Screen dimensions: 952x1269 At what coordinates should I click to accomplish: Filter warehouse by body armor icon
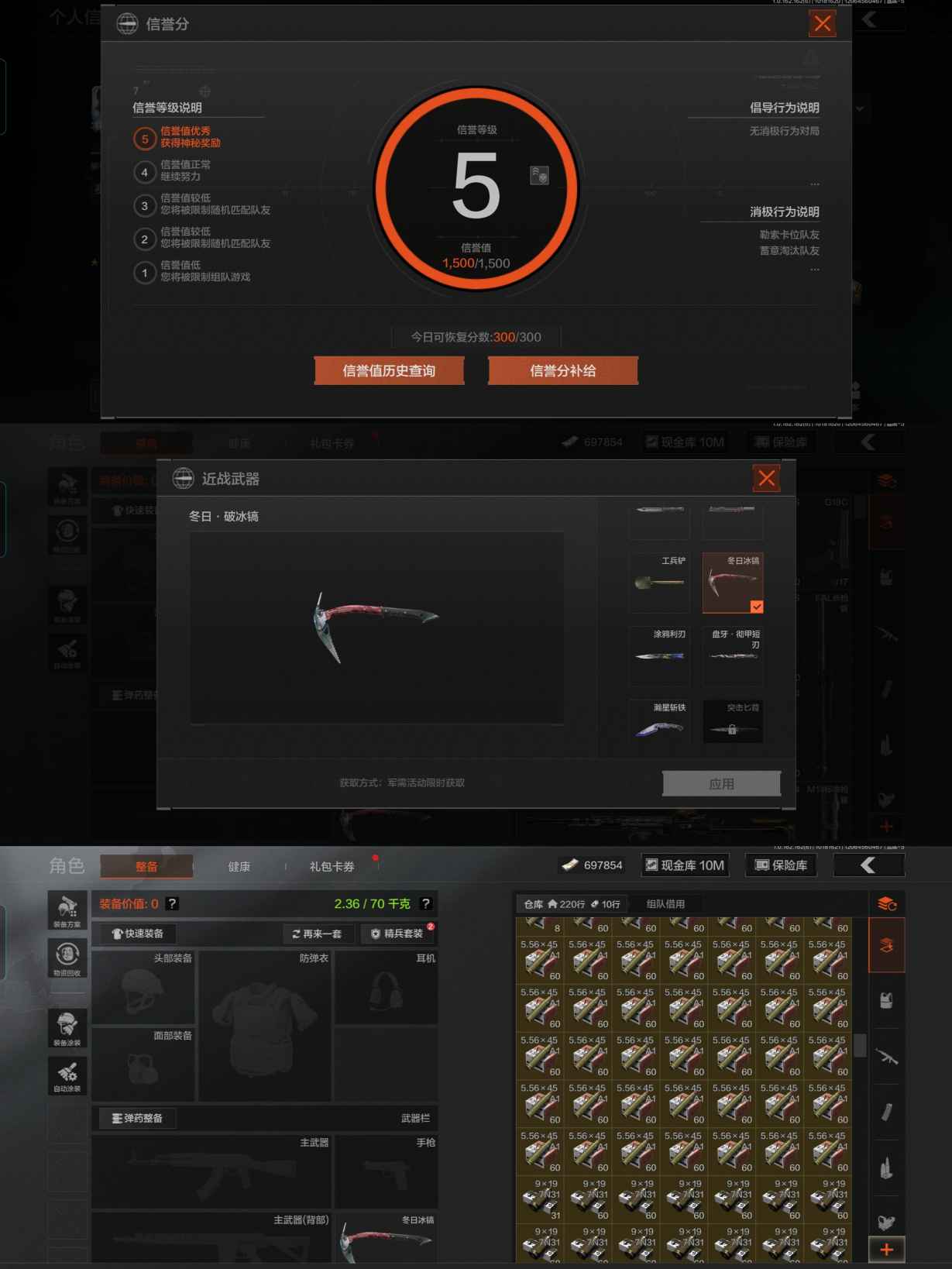point(886,1000)
